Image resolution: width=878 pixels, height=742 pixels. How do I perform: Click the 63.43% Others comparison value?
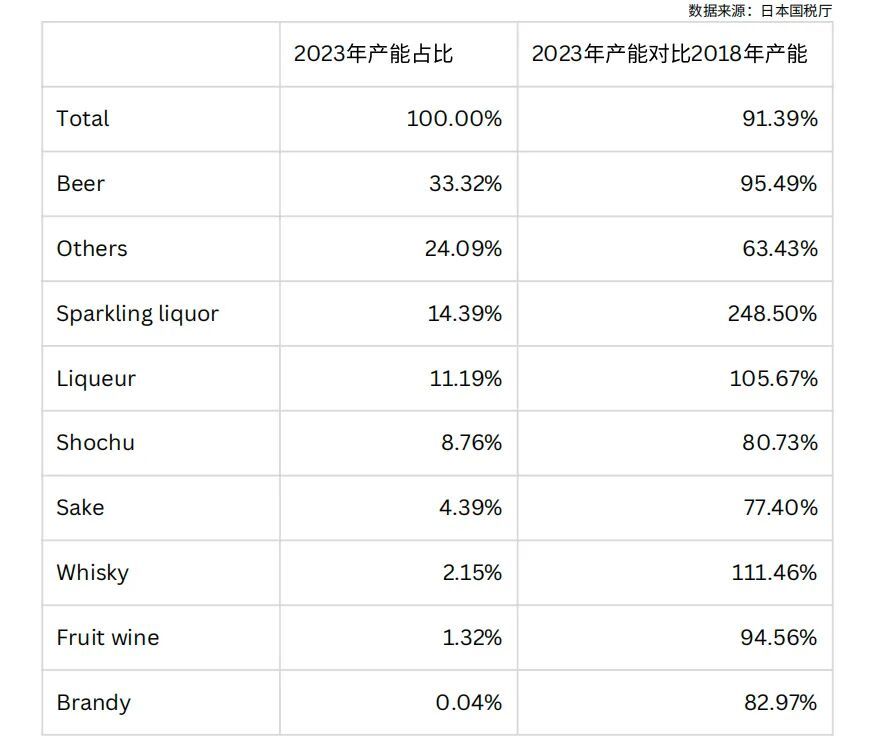(780, 249)
